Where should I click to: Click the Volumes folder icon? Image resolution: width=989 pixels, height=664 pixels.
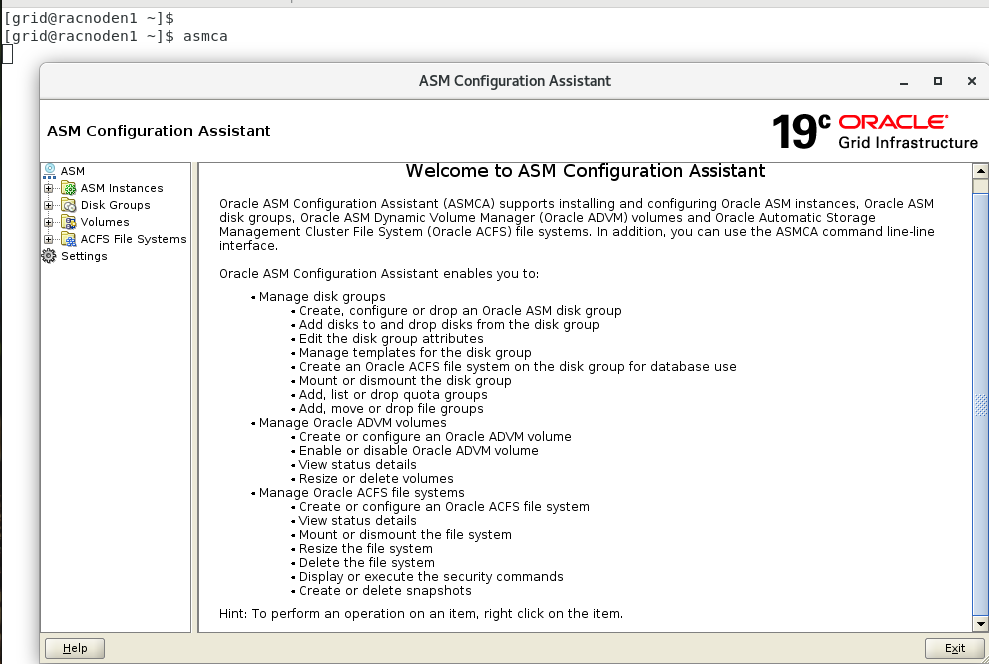[69, 222]
